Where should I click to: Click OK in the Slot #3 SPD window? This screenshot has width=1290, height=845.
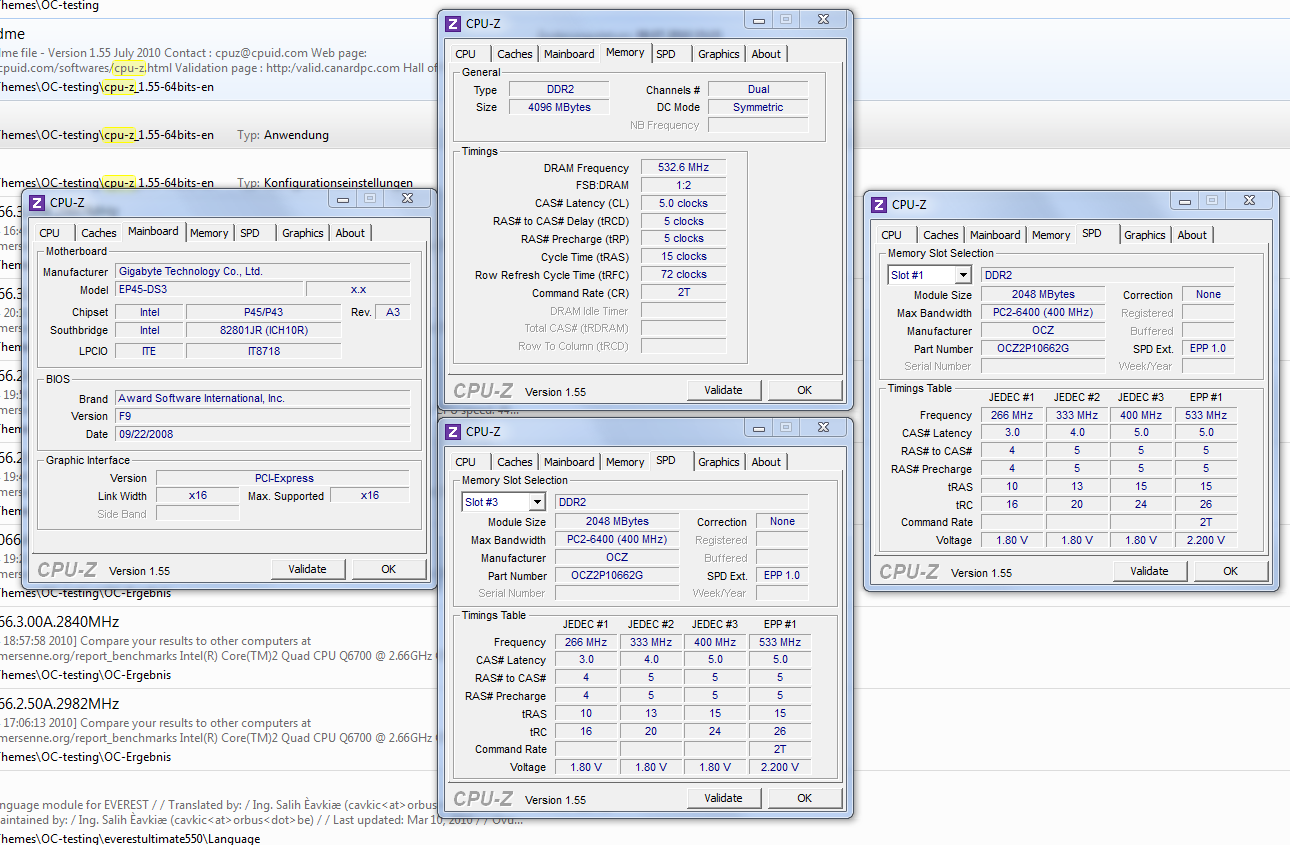(805, 798)
